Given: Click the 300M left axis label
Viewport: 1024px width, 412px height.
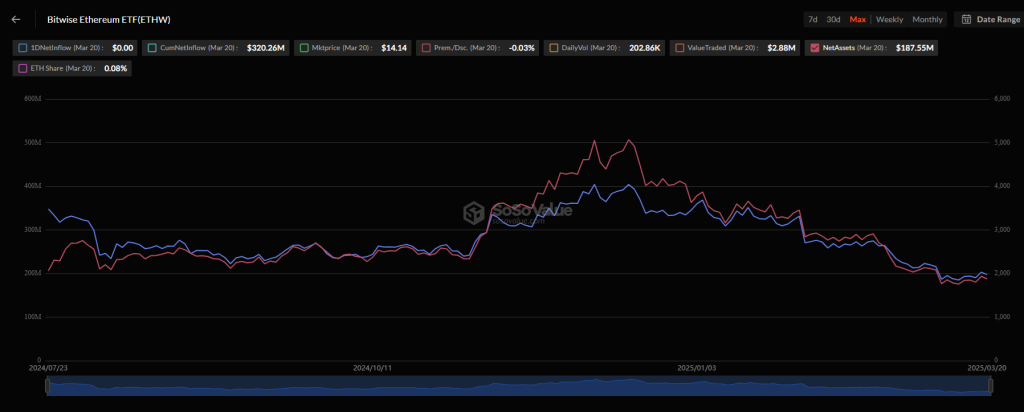Looking at the screenshot, I should tap(35, 230).
